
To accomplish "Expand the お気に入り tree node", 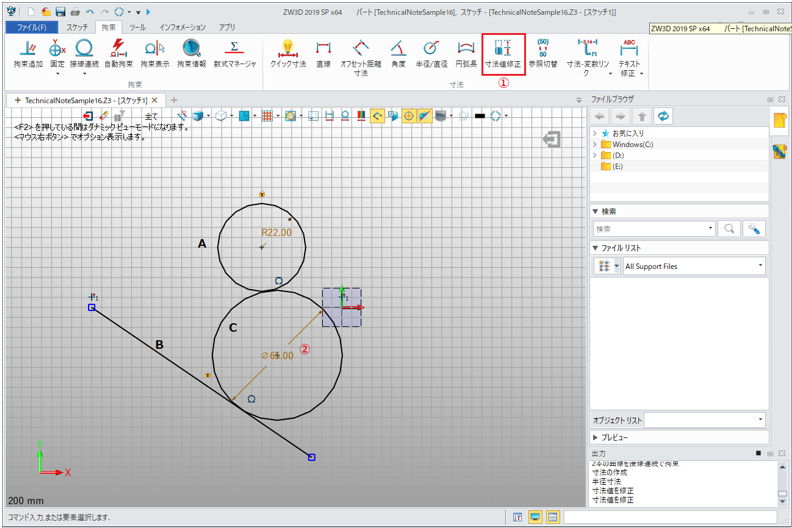I will pyautogui.click(x=595, y=133).
